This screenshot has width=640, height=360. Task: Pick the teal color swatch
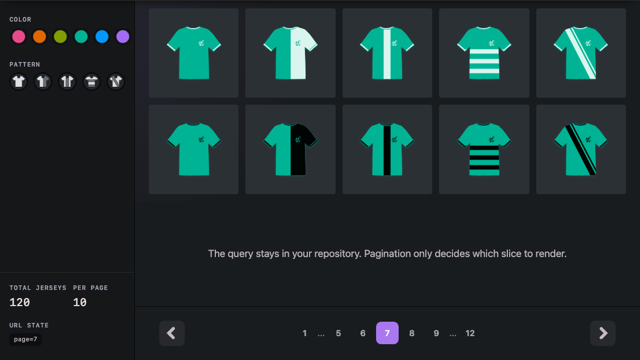pyautogui.click(x=81, y=36)
